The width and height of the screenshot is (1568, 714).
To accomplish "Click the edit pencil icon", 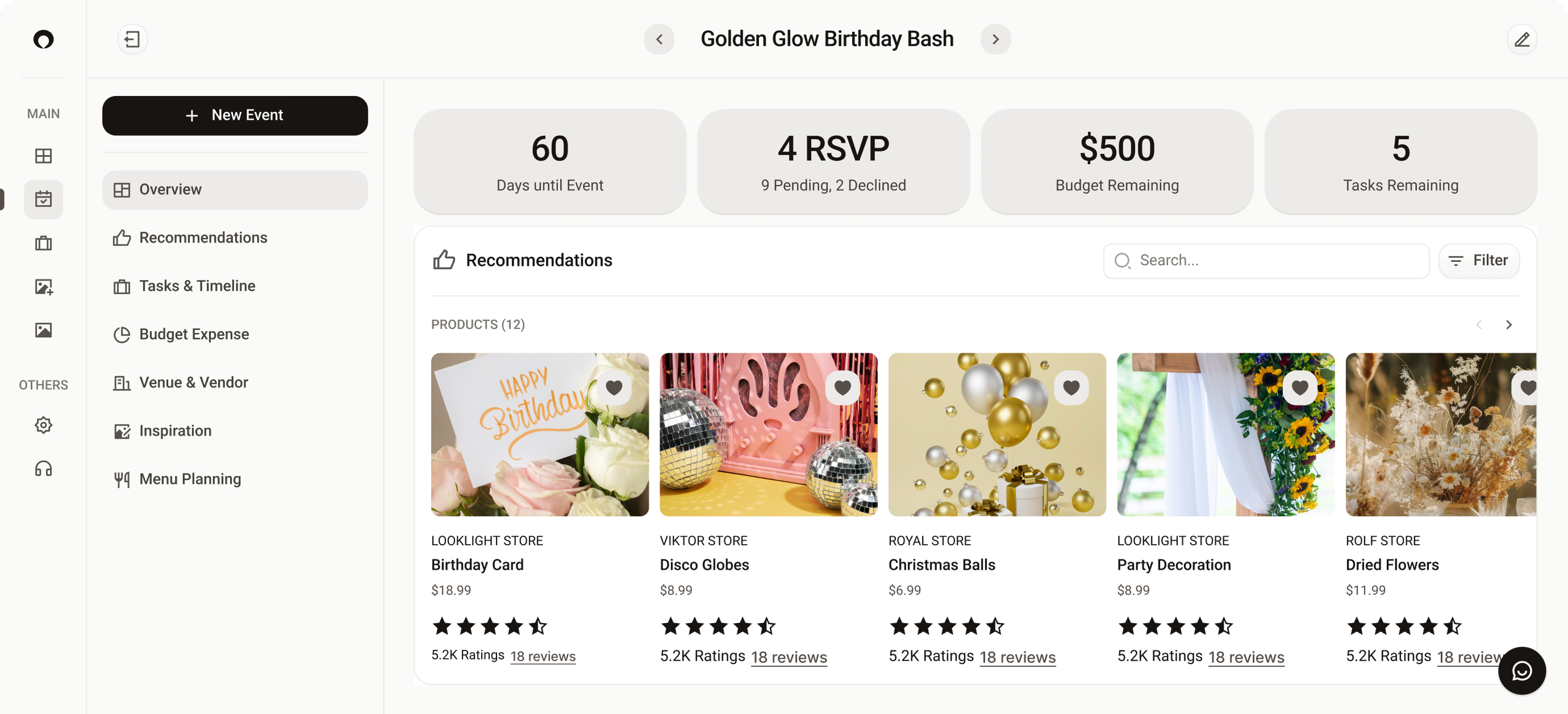I will (1522, 40).
